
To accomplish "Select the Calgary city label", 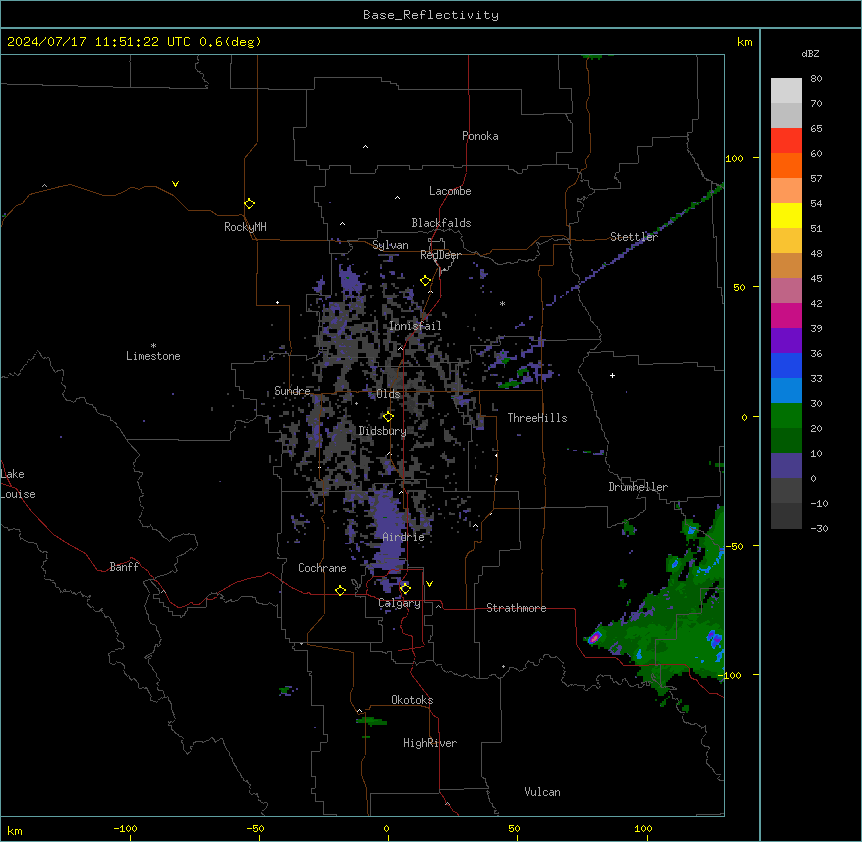I will point(399,603).
